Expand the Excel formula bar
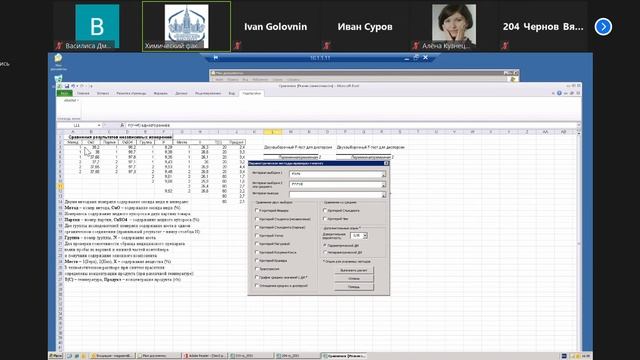 click(x=578, y=125)
